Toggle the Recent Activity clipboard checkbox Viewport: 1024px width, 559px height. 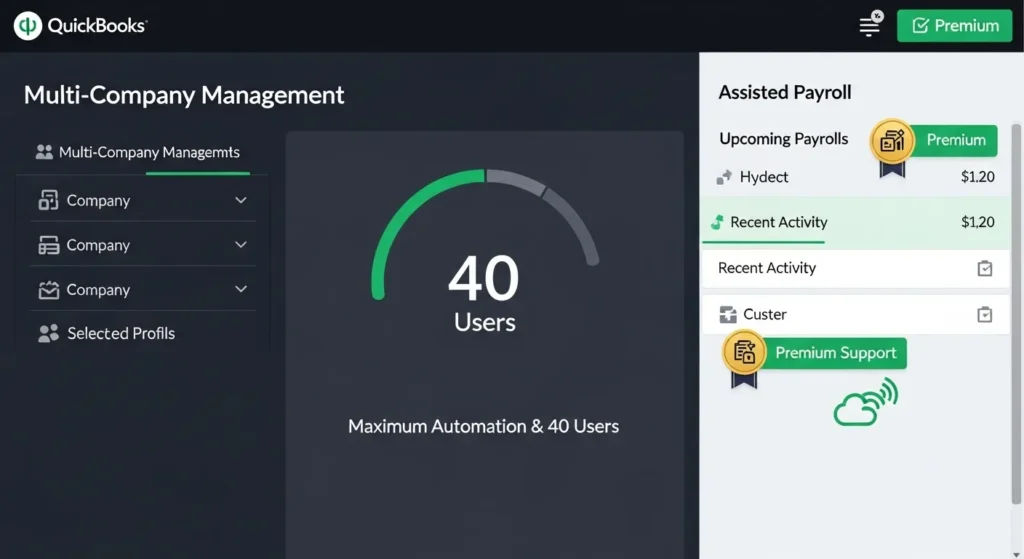tap(985, 268)
